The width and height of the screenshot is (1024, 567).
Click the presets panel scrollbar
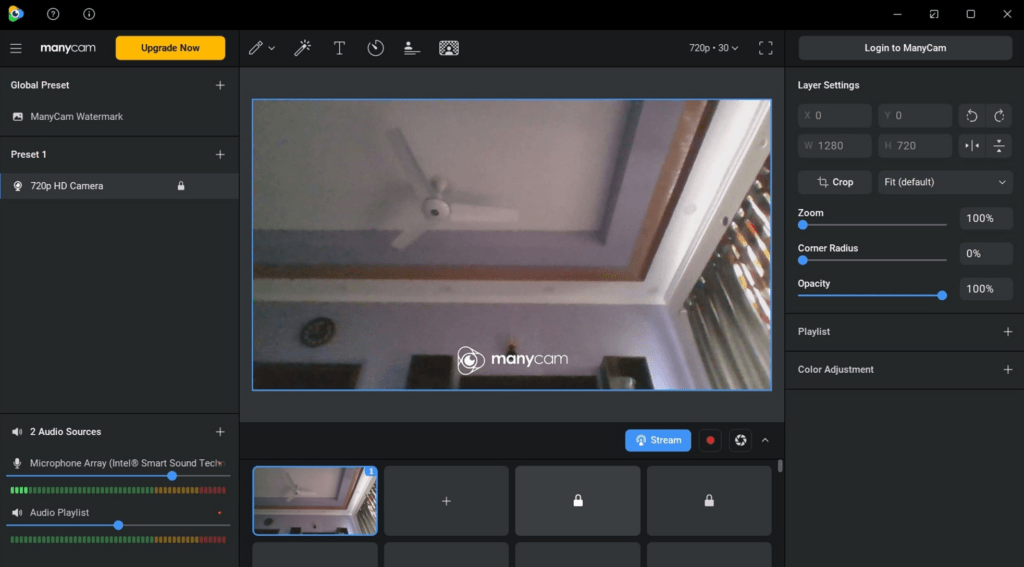click(x=780, y=466)
